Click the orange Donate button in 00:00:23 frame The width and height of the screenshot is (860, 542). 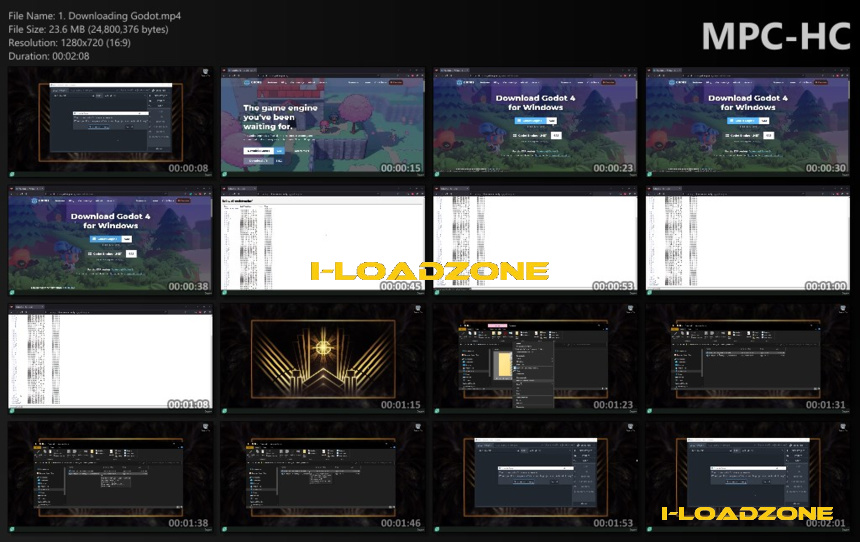click(608, 82)
